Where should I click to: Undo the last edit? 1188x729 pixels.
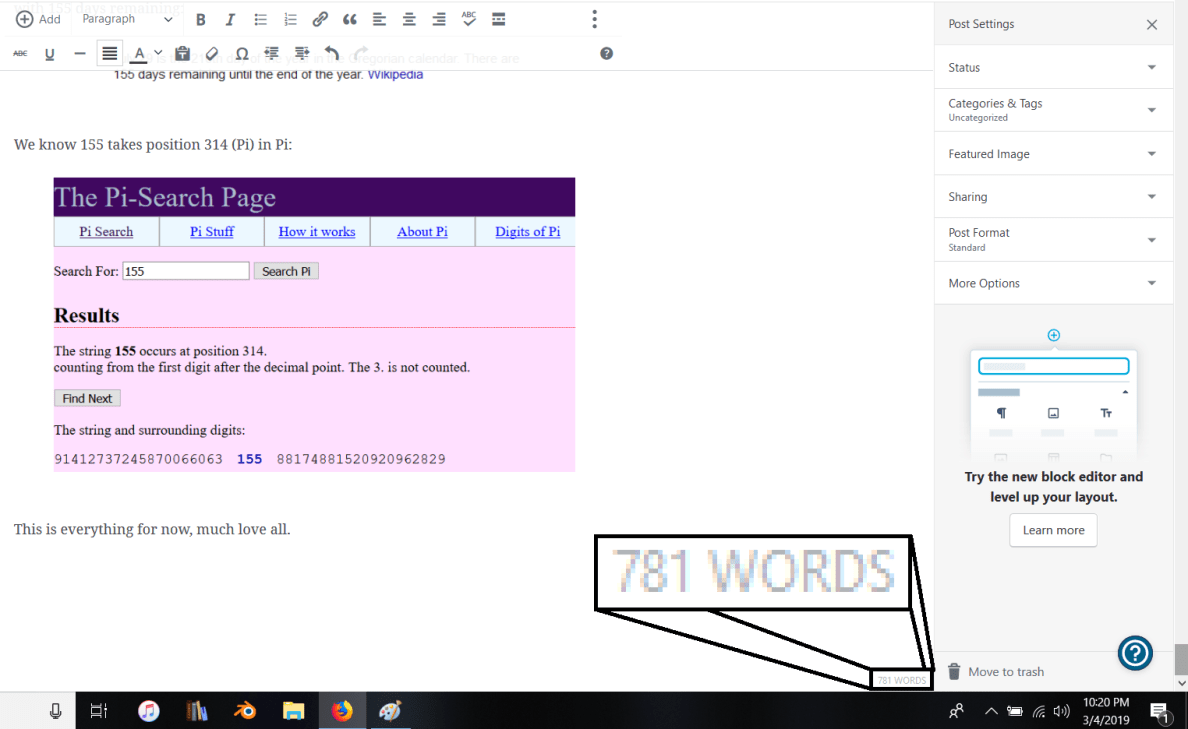point(331,53)
